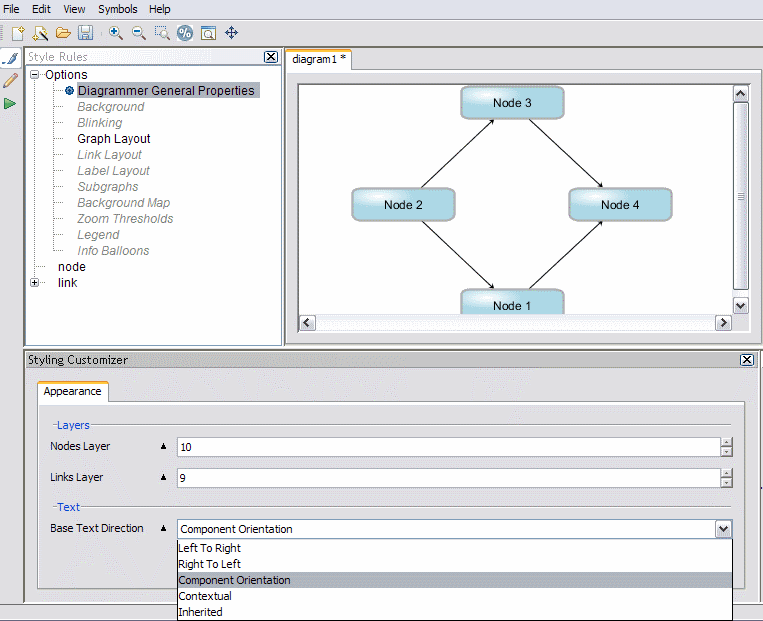Screen dimensions: 763x621
Task: Open a file with the folder icon
Action: click(63, 33)
